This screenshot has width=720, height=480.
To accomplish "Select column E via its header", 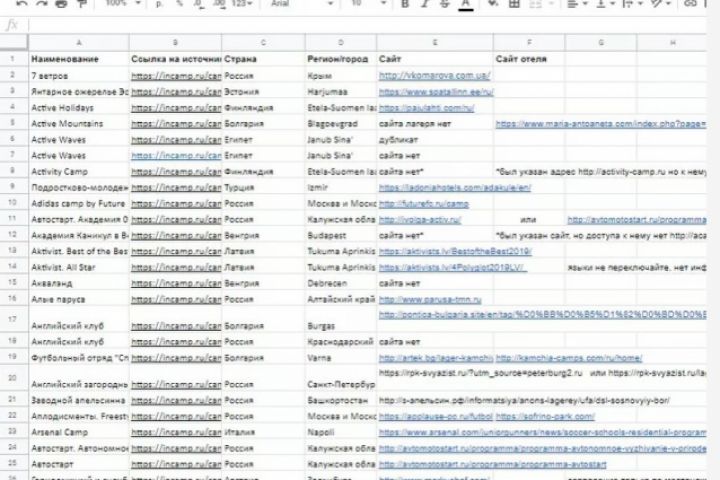I will click(435, 42).
